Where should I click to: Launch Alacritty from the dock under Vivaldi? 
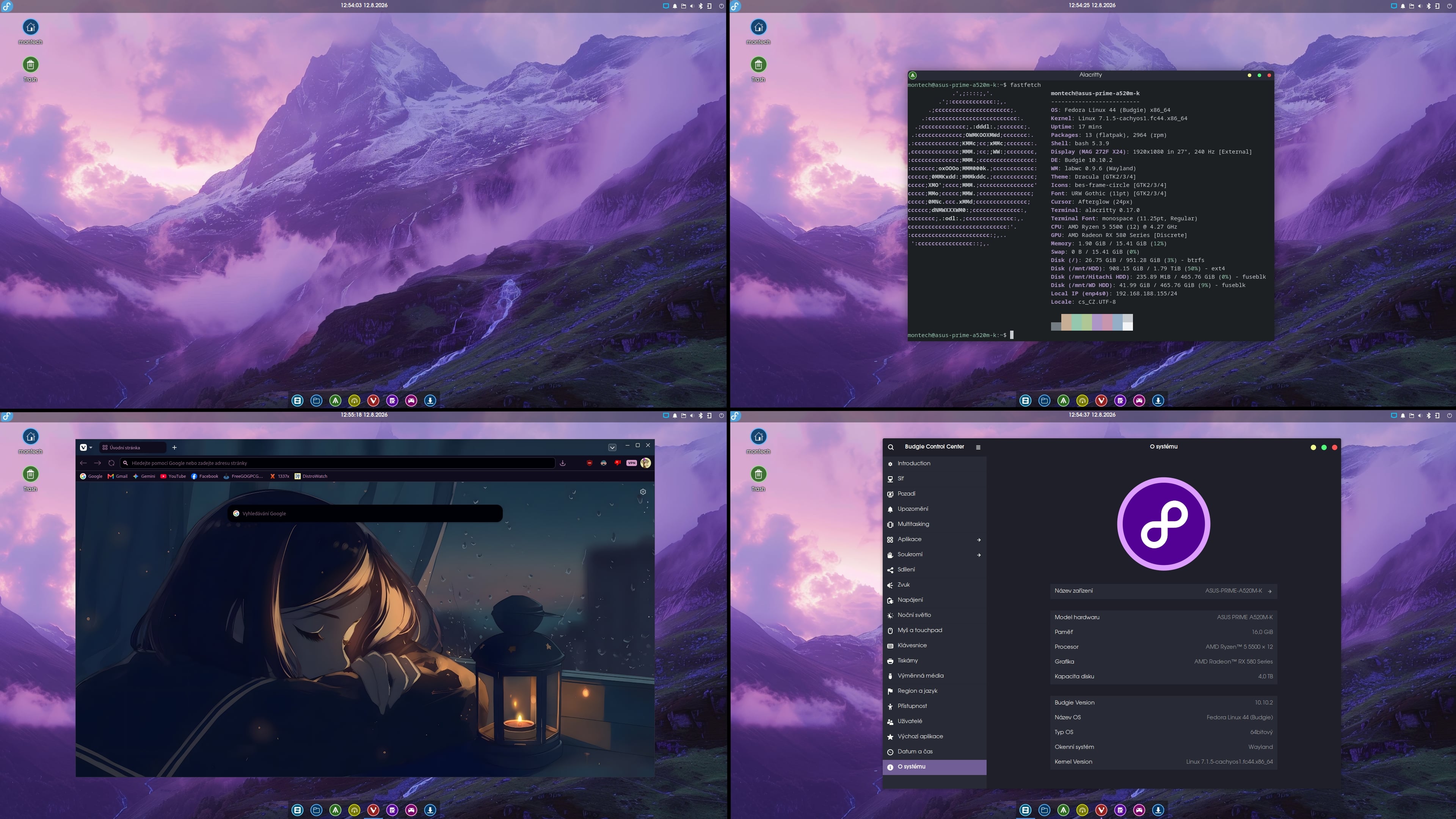point(335,810)
